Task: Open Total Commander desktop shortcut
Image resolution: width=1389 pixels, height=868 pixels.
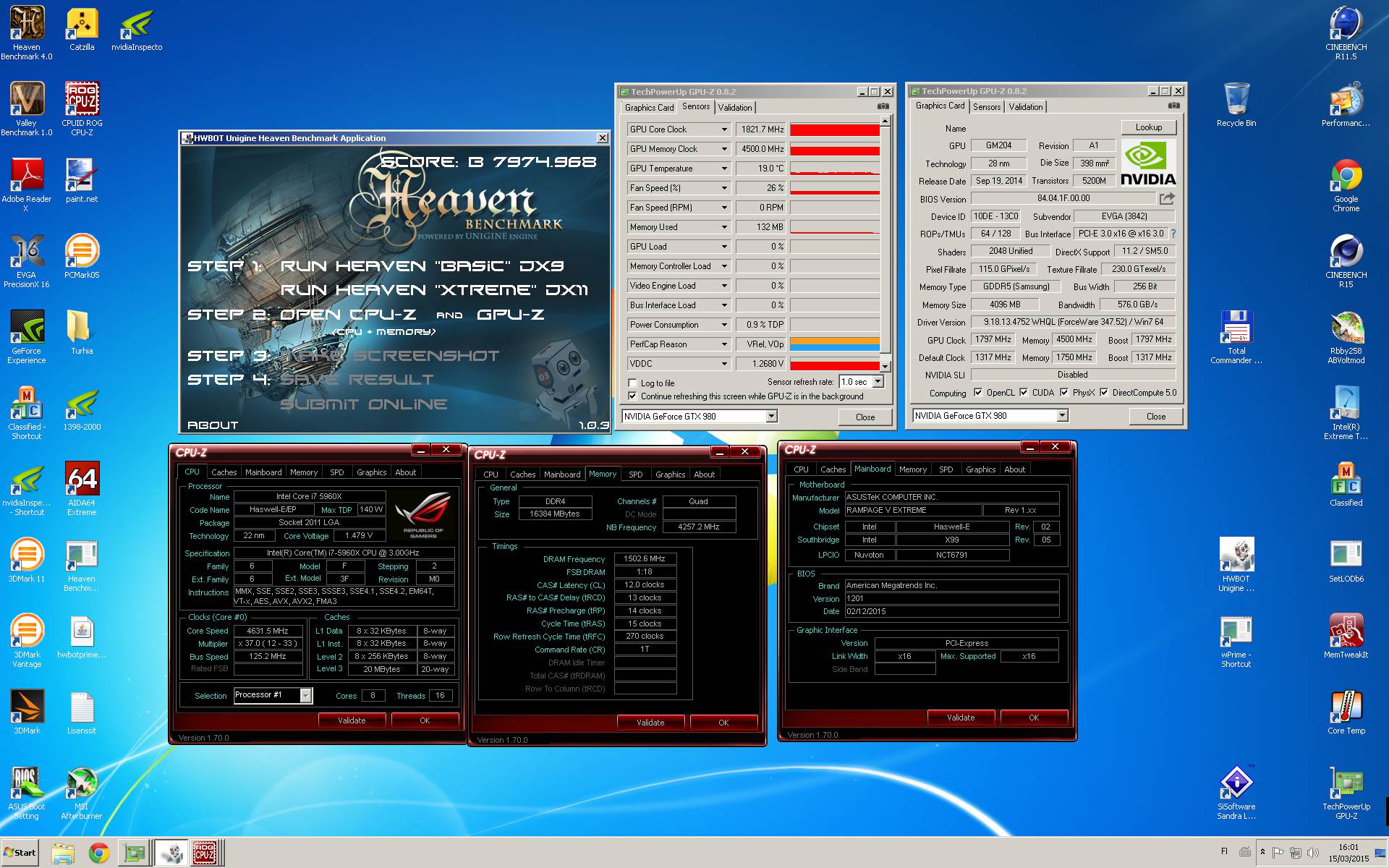Action: (x=1236, y=336)
